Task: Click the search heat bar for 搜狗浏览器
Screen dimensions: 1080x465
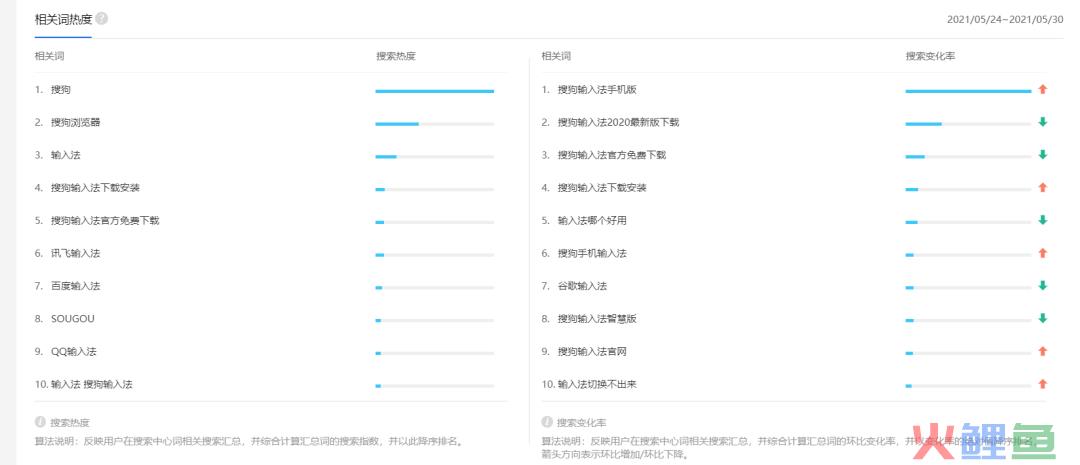Action: tap(435, 124)
